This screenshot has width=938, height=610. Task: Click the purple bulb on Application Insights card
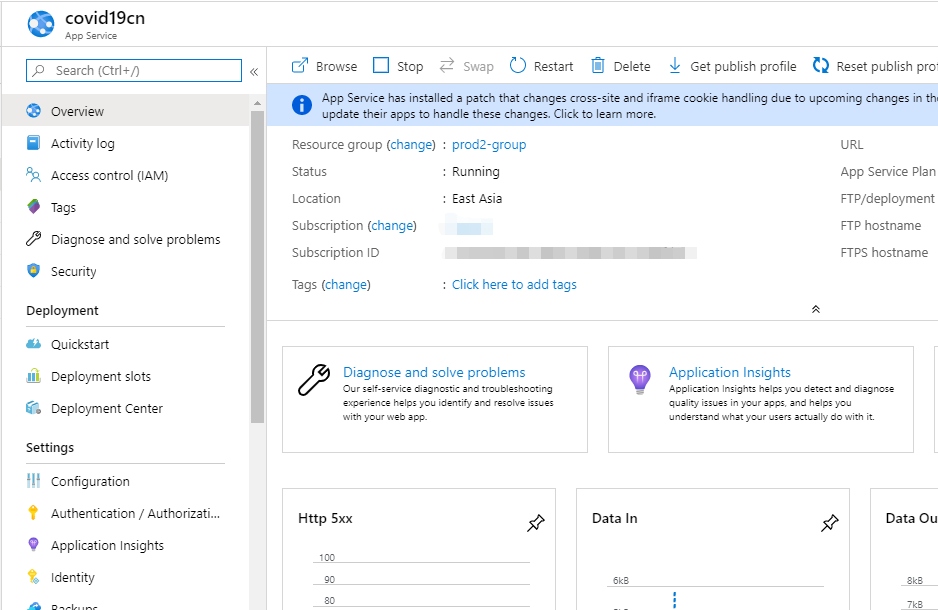[639, 379]
